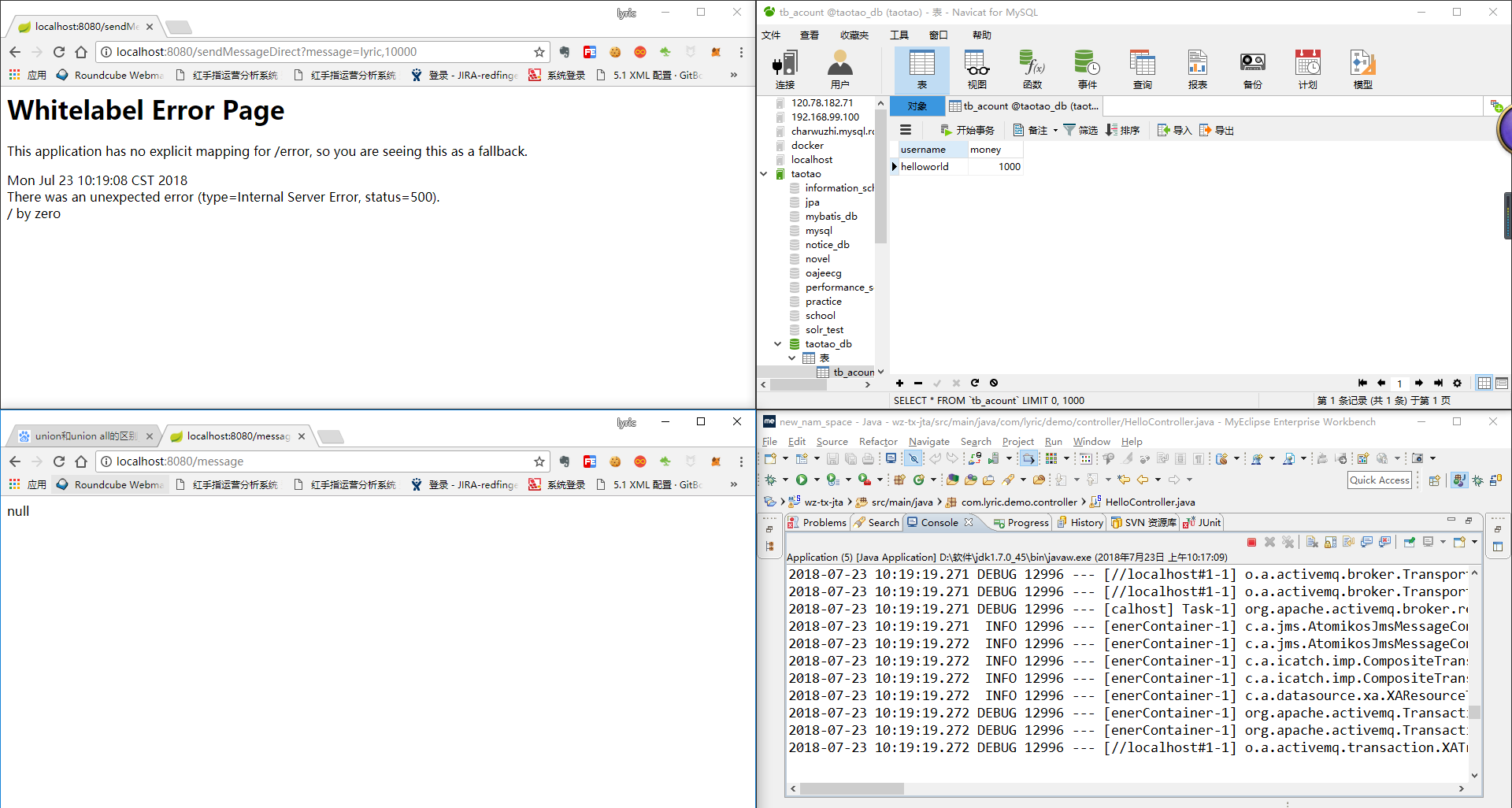Image resolution: width=1512 pixels, height=808 pixels.
Task: Toggle Skip All Breakpoints in Eclipse toolbar
Action: click(x=913, y=458)
